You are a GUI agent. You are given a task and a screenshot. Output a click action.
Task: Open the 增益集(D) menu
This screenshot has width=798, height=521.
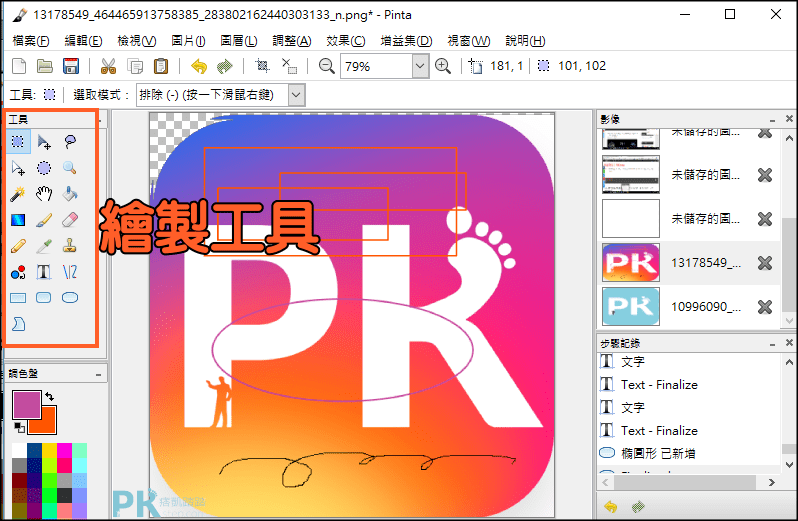(406, 41)
